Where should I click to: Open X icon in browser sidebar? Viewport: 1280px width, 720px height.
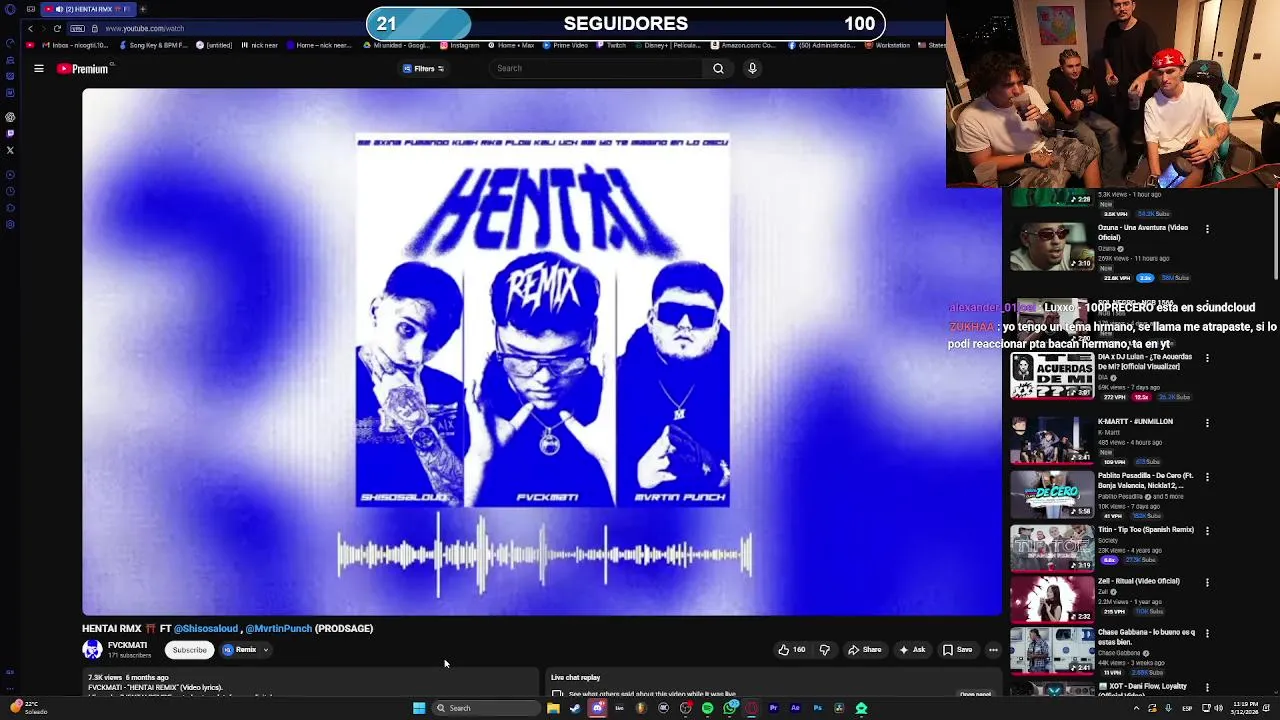10,151
